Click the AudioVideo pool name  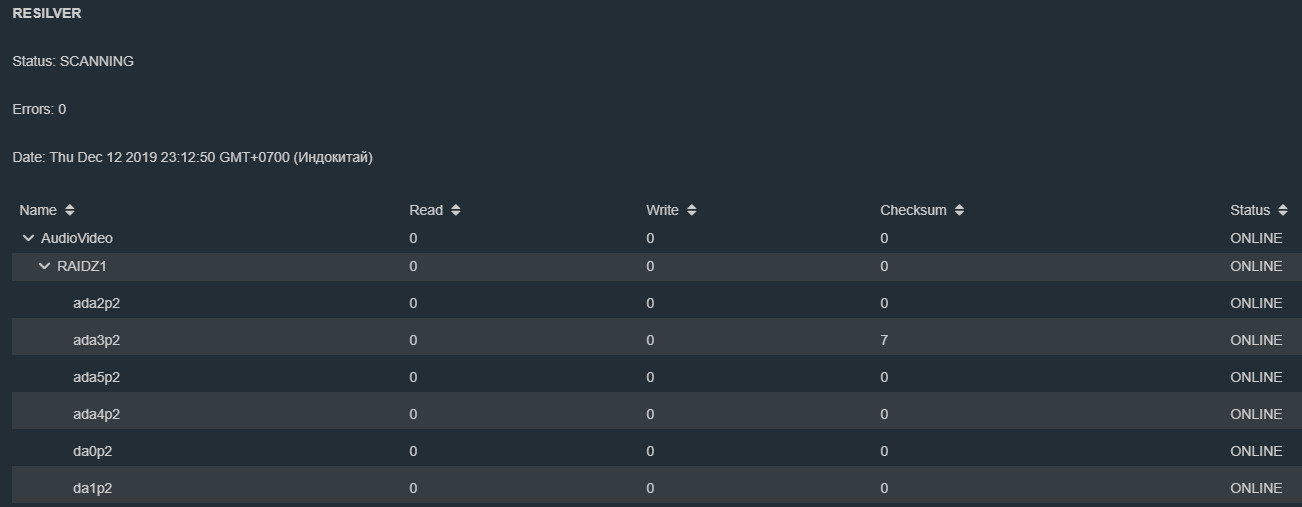click(x=77, y=238)
